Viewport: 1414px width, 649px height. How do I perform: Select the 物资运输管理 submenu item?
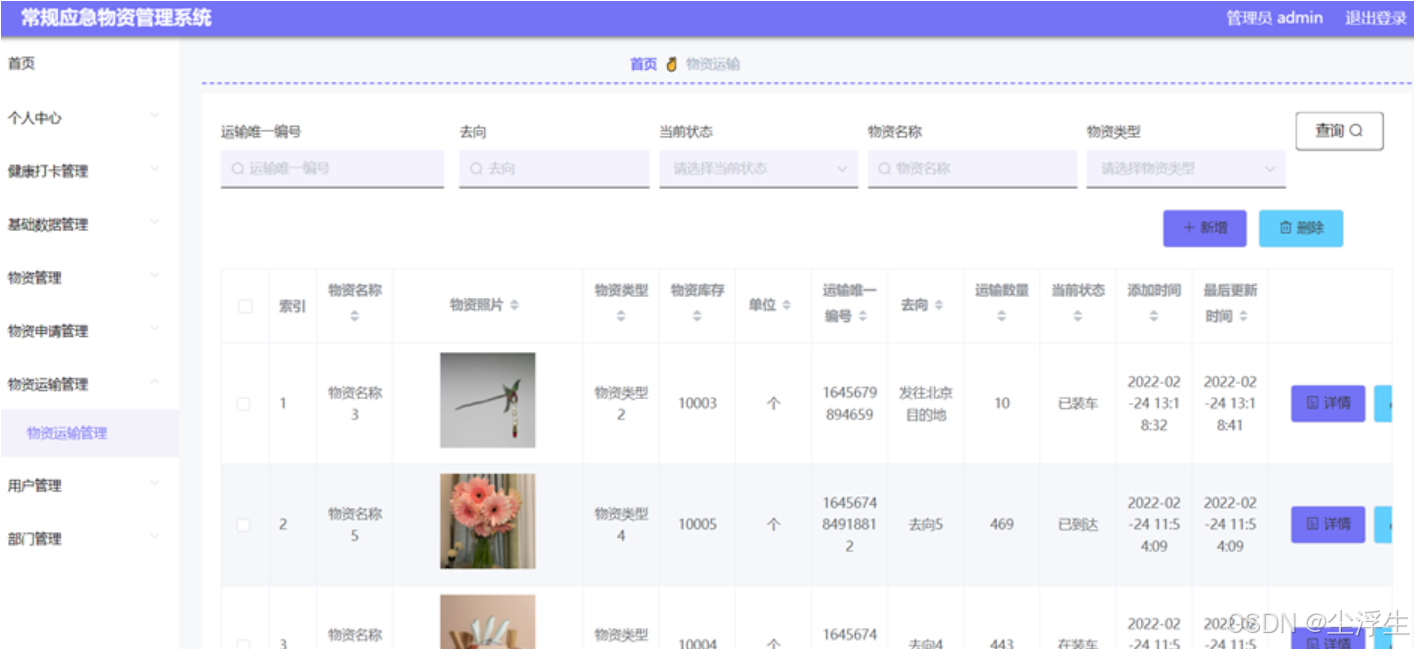(x=89, y=433)
